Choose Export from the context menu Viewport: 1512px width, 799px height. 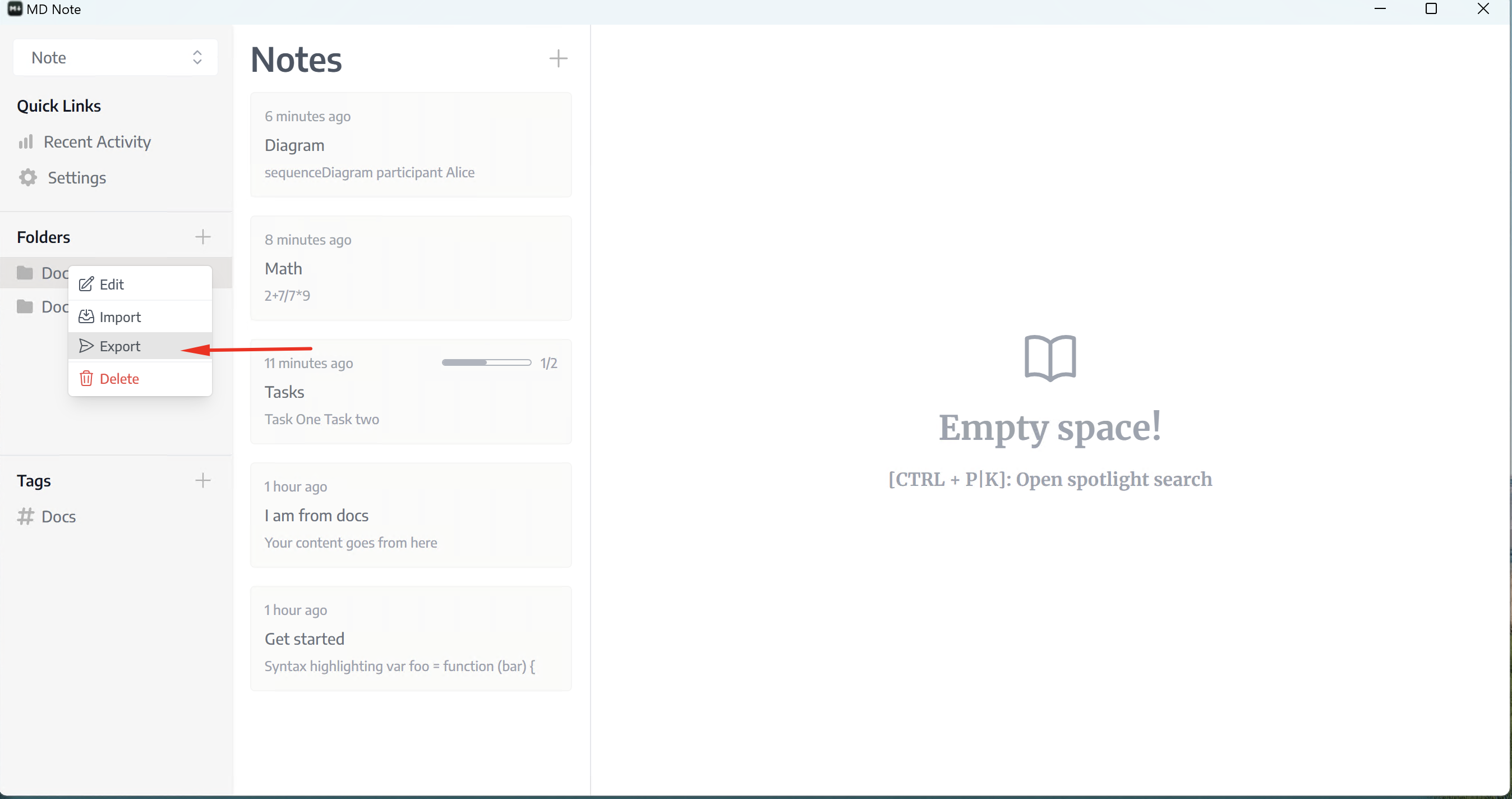click(x=120, y=346)
